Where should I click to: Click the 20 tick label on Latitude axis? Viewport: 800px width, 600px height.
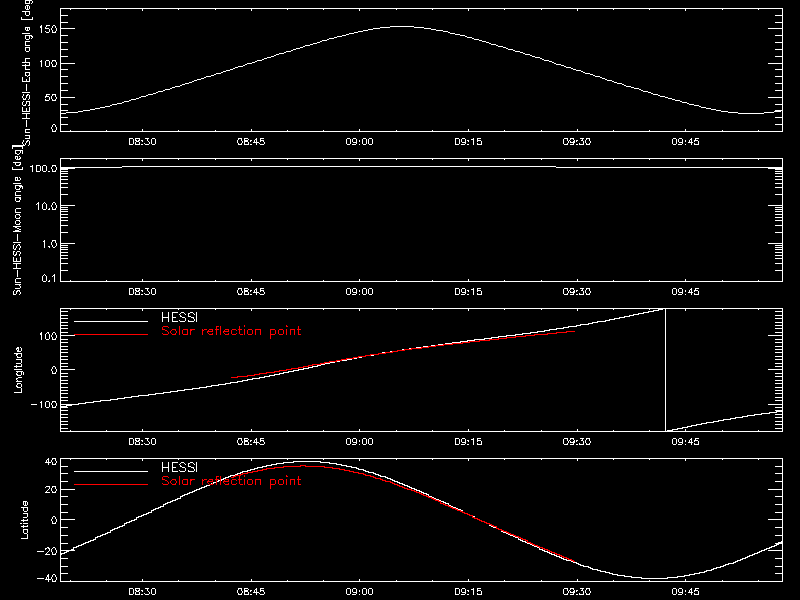pyautogui.click(x=51, y=490)
